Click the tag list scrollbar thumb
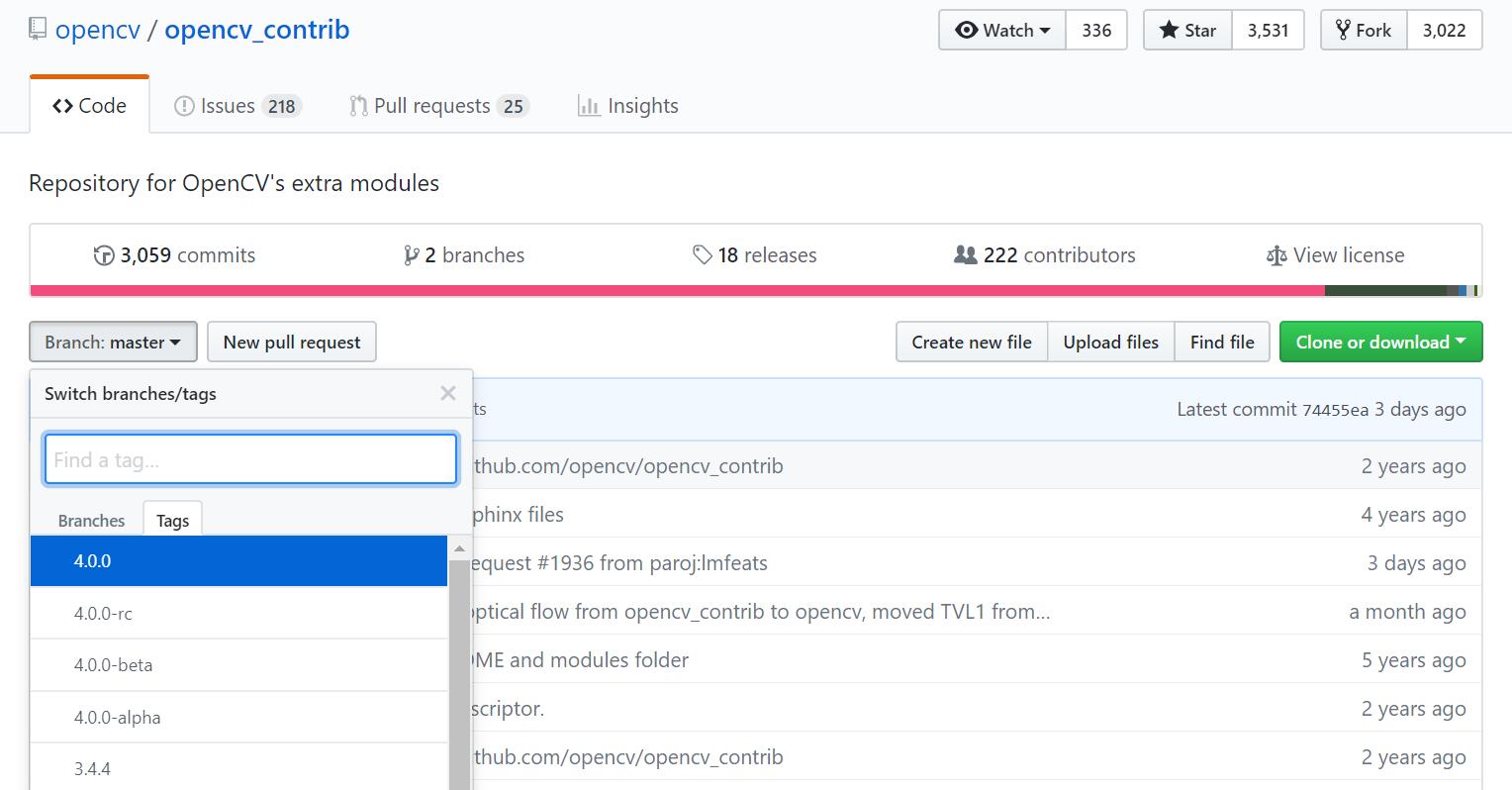The image size is (1512, 790). pyautogui.click(x=459, y=675)
